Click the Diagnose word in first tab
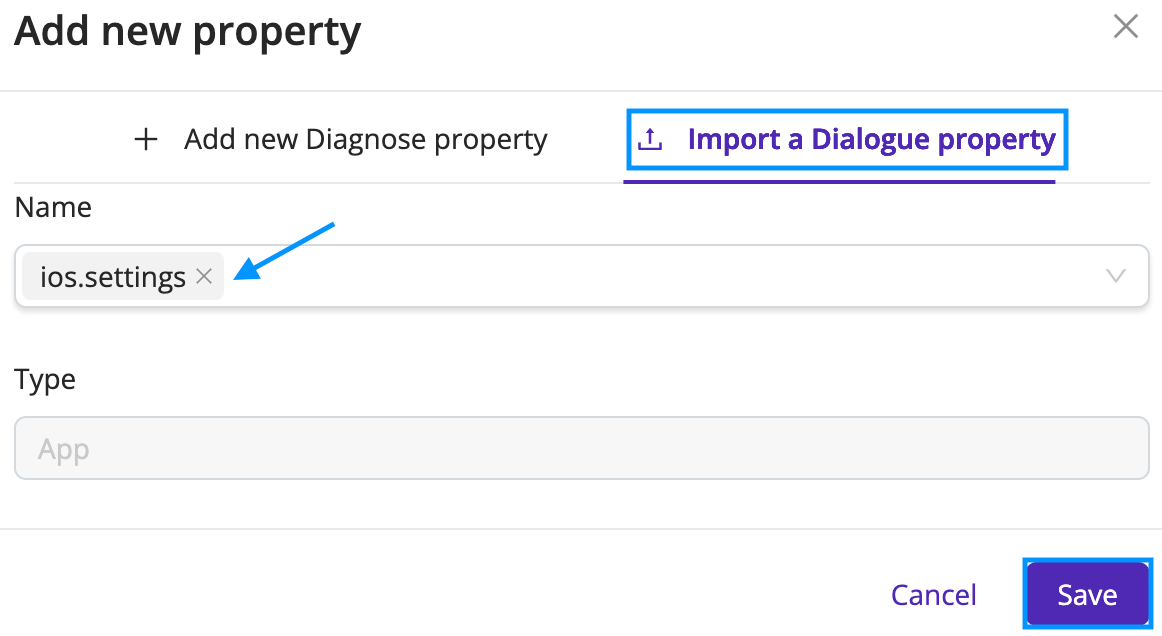 coord(365,139)
